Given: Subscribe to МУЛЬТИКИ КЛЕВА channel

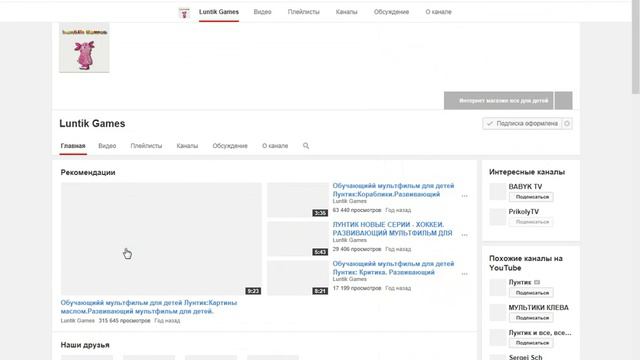Looking at the screenshot, I should click(531, 318).
